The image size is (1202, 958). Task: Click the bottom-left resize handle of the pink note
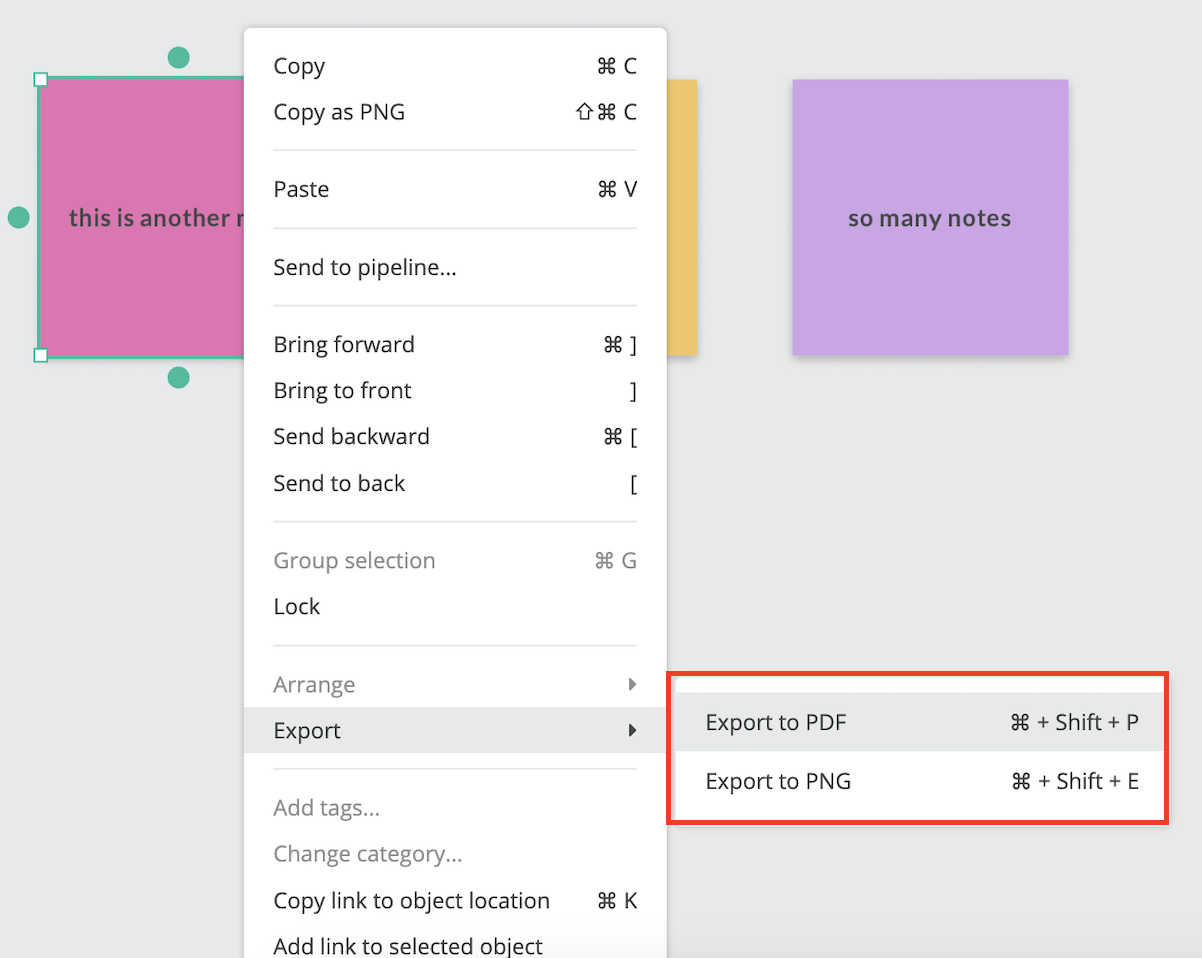pos(41,355)
